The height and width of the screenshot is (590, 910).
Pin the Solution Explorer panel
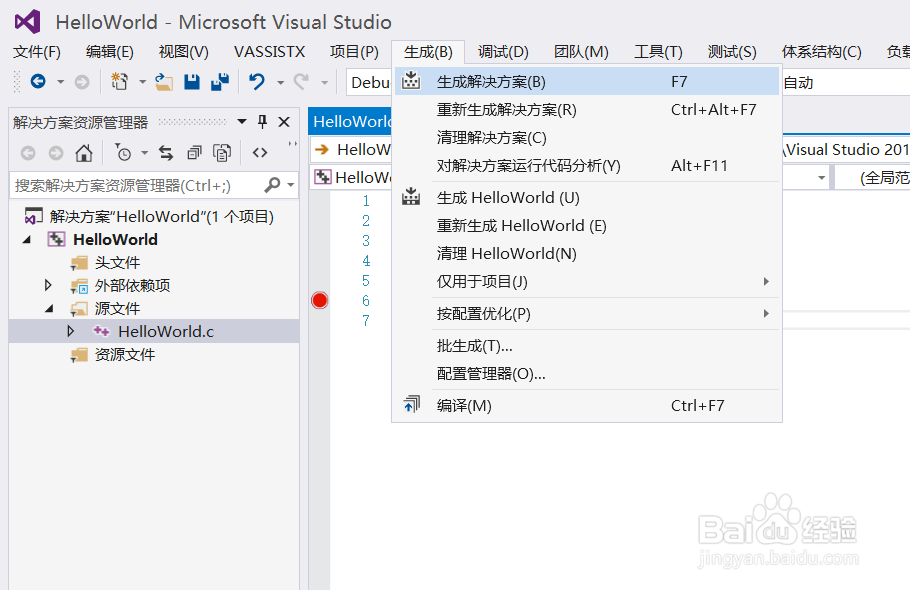point(262,122)
